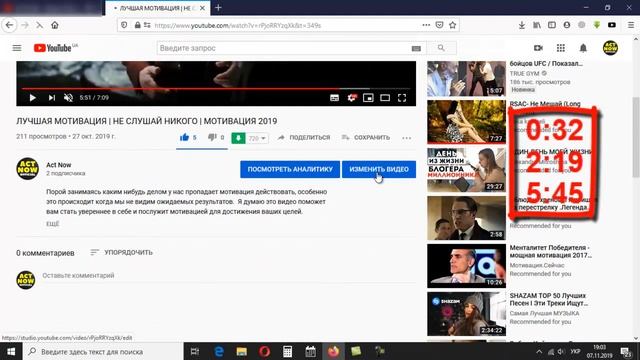Go back with browser back arrow

click(9, 25)
